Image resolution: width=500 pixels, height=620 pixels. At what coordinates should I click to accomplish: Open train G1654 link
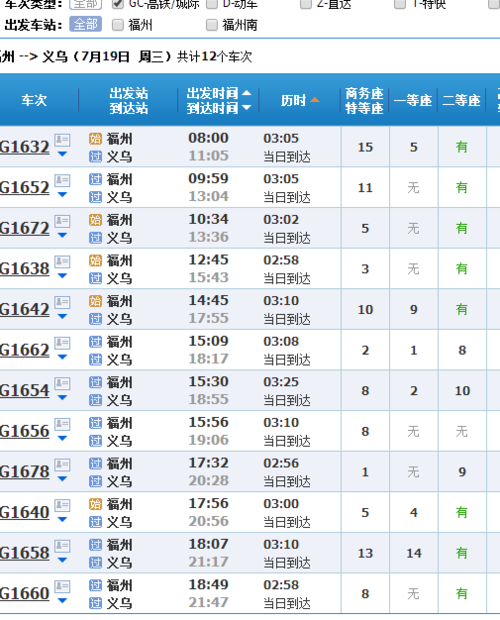click(x=25, y=391)
